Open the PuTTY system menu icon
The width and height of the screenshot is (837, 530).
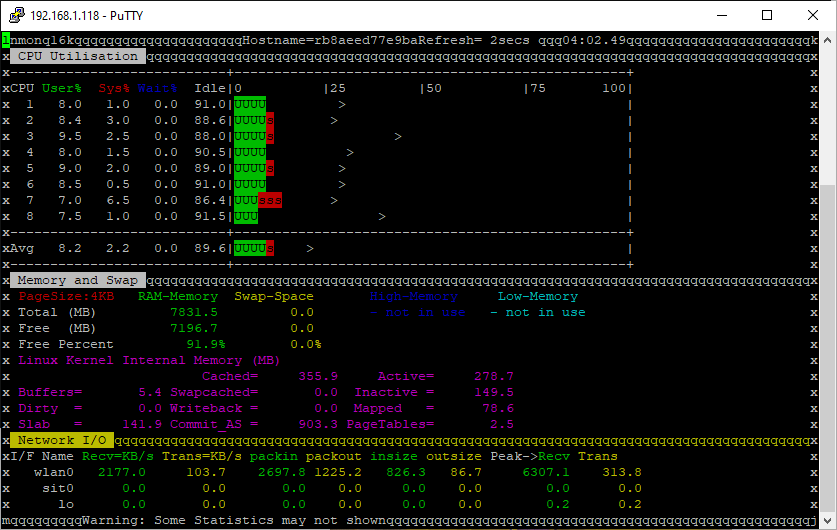pyautogui.click(x=17, y=15)
